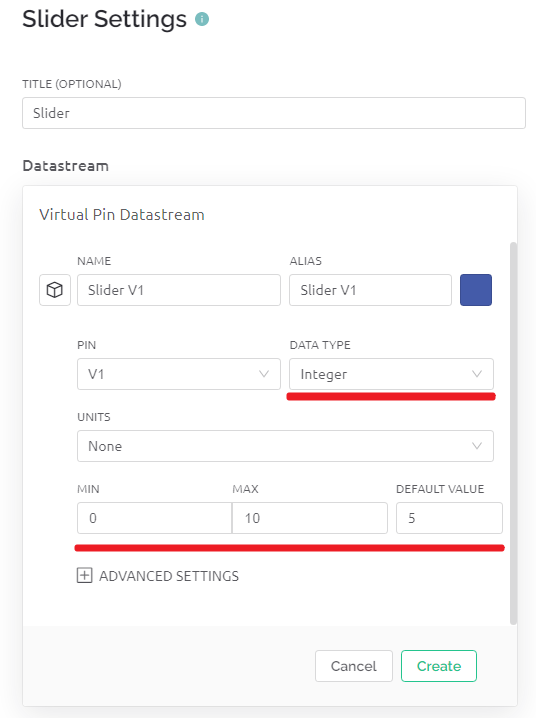
Task: Open the Units dropdown showing None
Action: pyautogui.click(x=285, y=446)
